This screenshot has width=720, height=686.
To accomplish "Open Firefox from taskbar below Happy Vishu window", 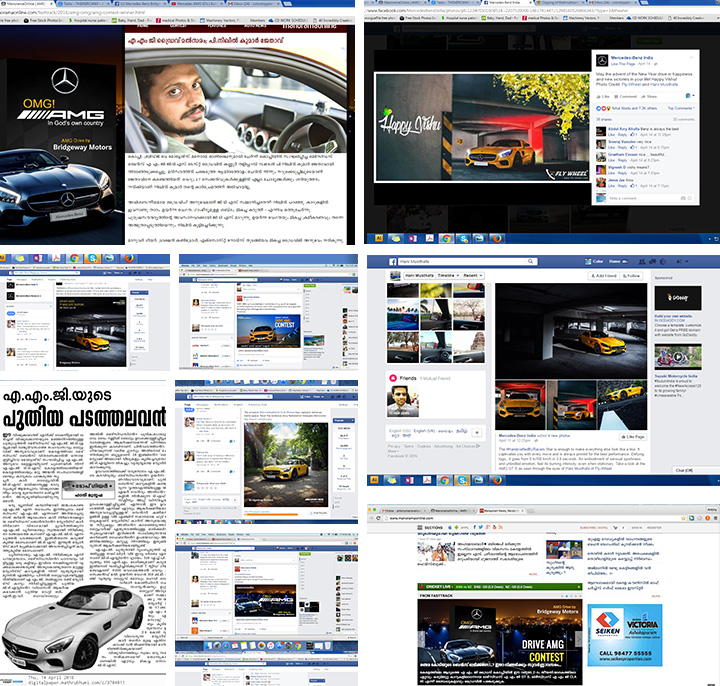I will [497, 238].
